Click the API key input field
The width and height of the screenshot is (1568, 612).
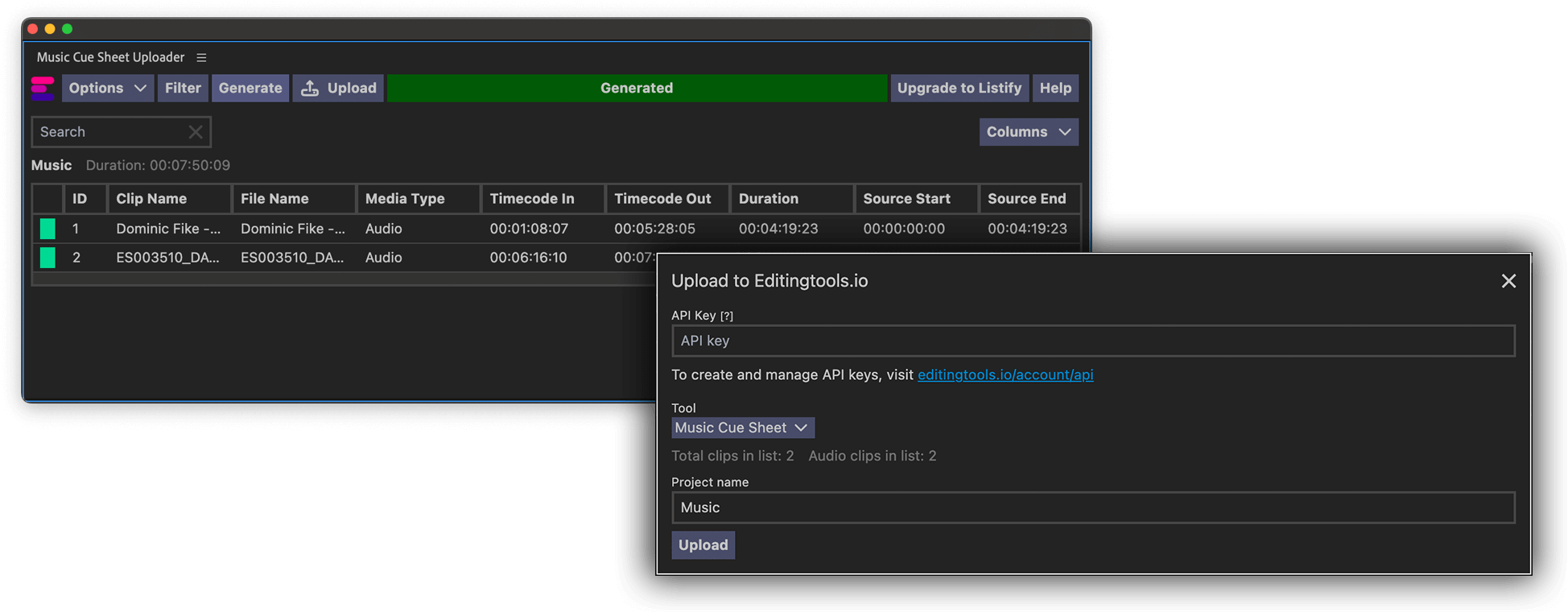[1092, 341]
